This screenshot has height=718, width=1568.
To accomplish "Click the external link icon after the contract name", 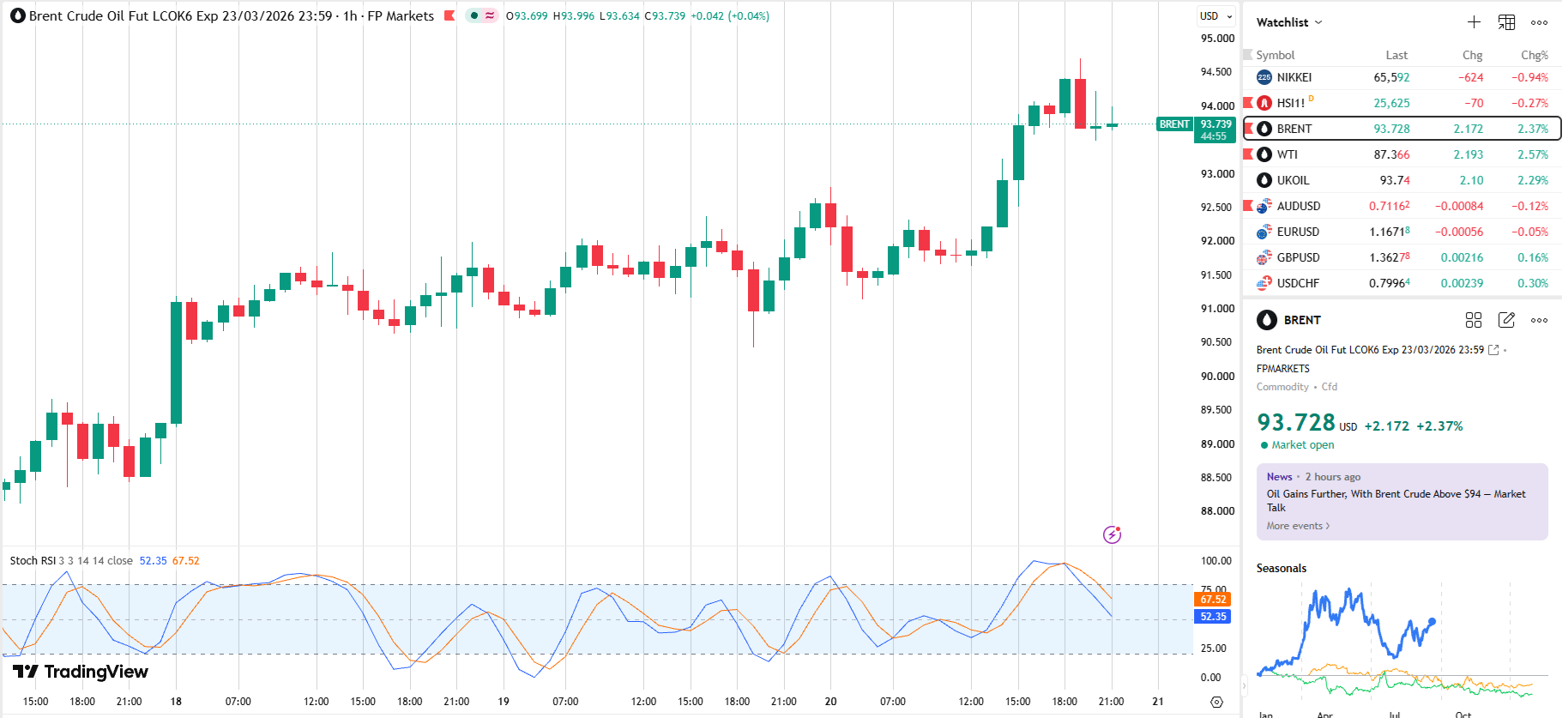I will [1493, 350].
